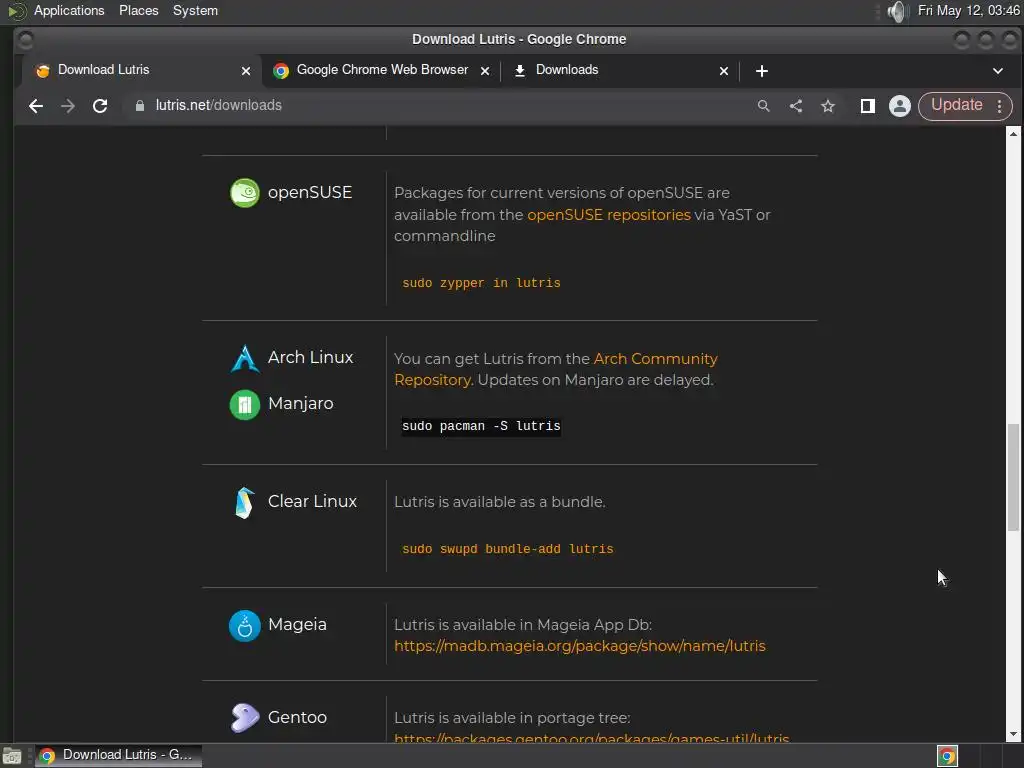
Task: Bookmark this tab with the star
Action: (828, 106)
